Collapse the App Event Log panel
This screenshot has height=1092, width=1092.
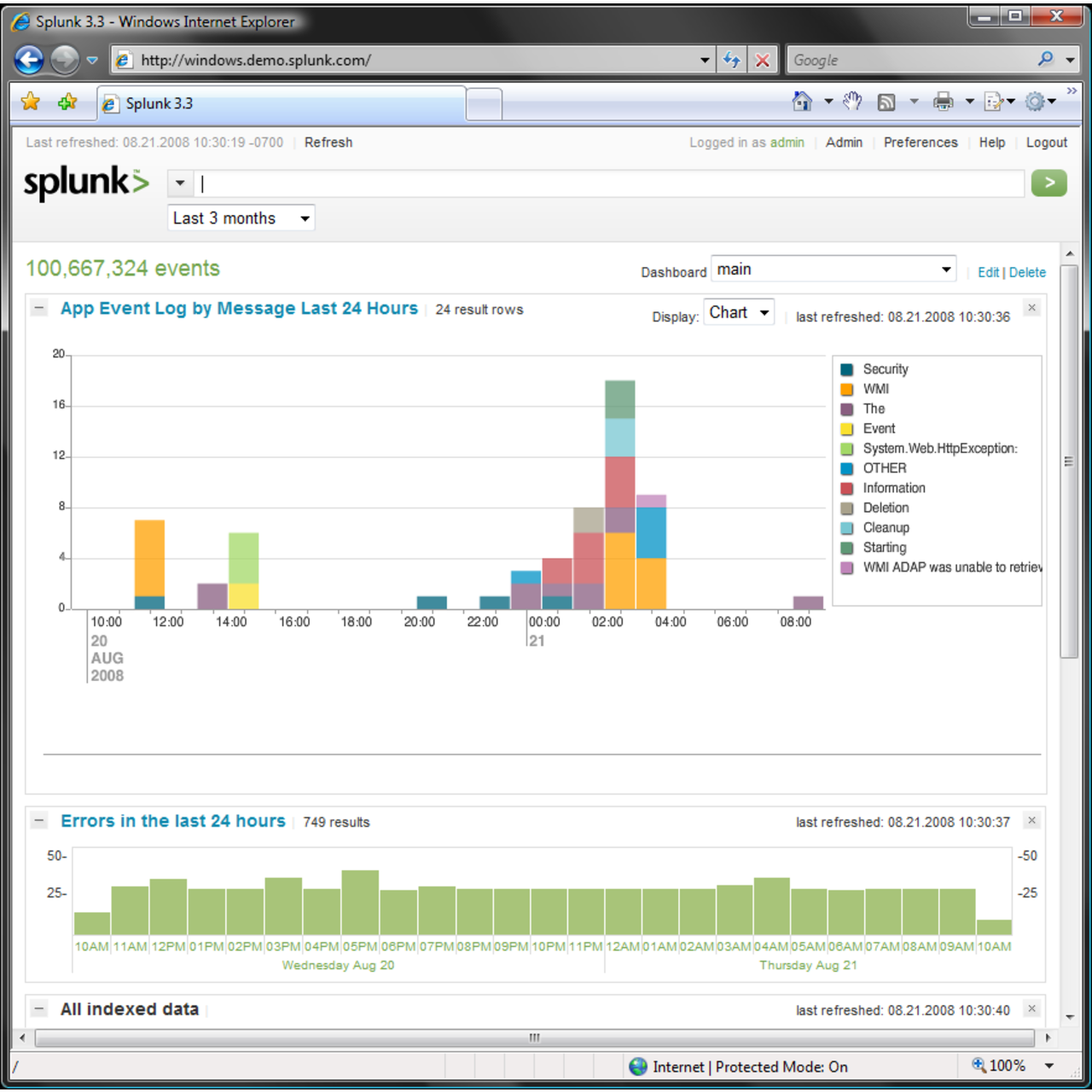38,307
